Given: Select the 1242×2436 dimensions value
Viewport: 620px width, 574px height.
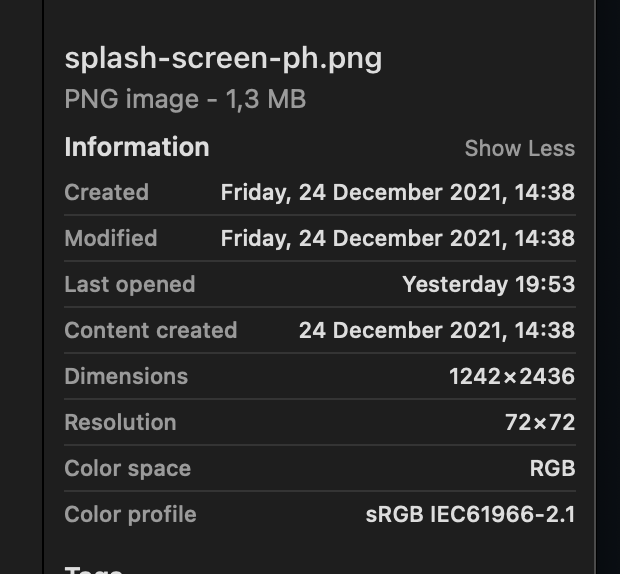Looking at the screenshot, I should coord(511,376).
